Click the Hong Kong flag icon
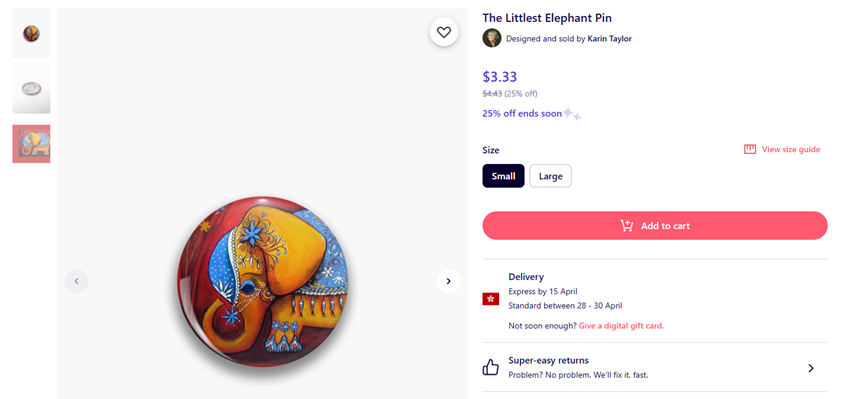 (x=490, y=299)
